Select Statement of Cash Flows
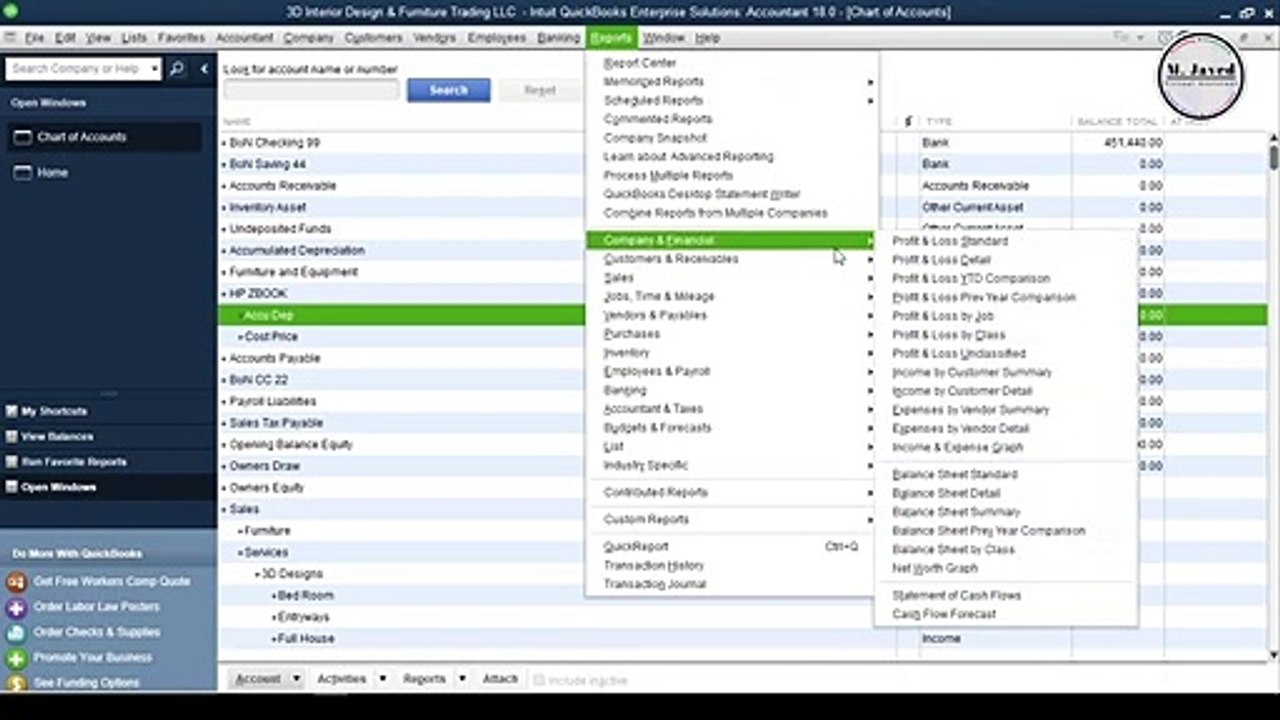Screen dimensions: 1280x720 (956, 596)
